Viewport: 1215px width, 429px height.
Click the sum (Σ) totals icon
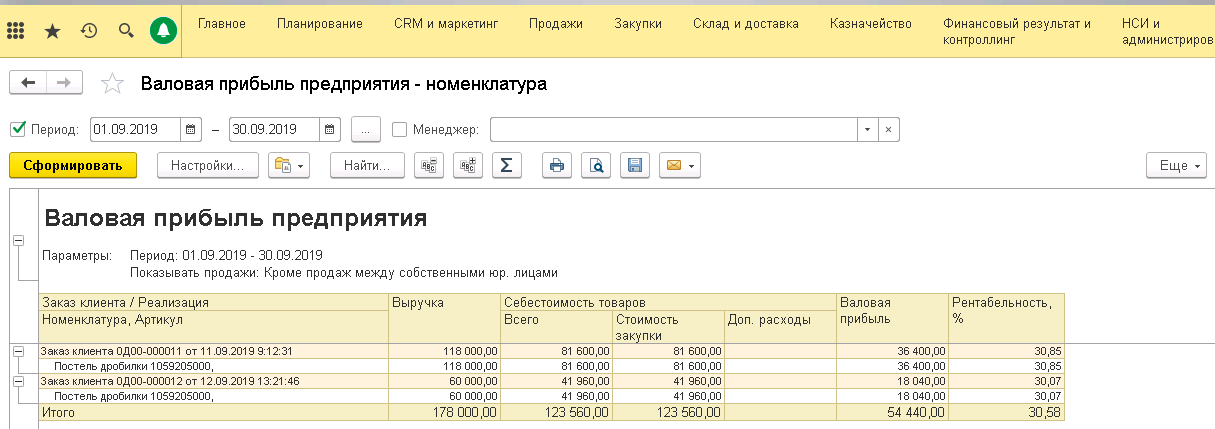point(506,166)
